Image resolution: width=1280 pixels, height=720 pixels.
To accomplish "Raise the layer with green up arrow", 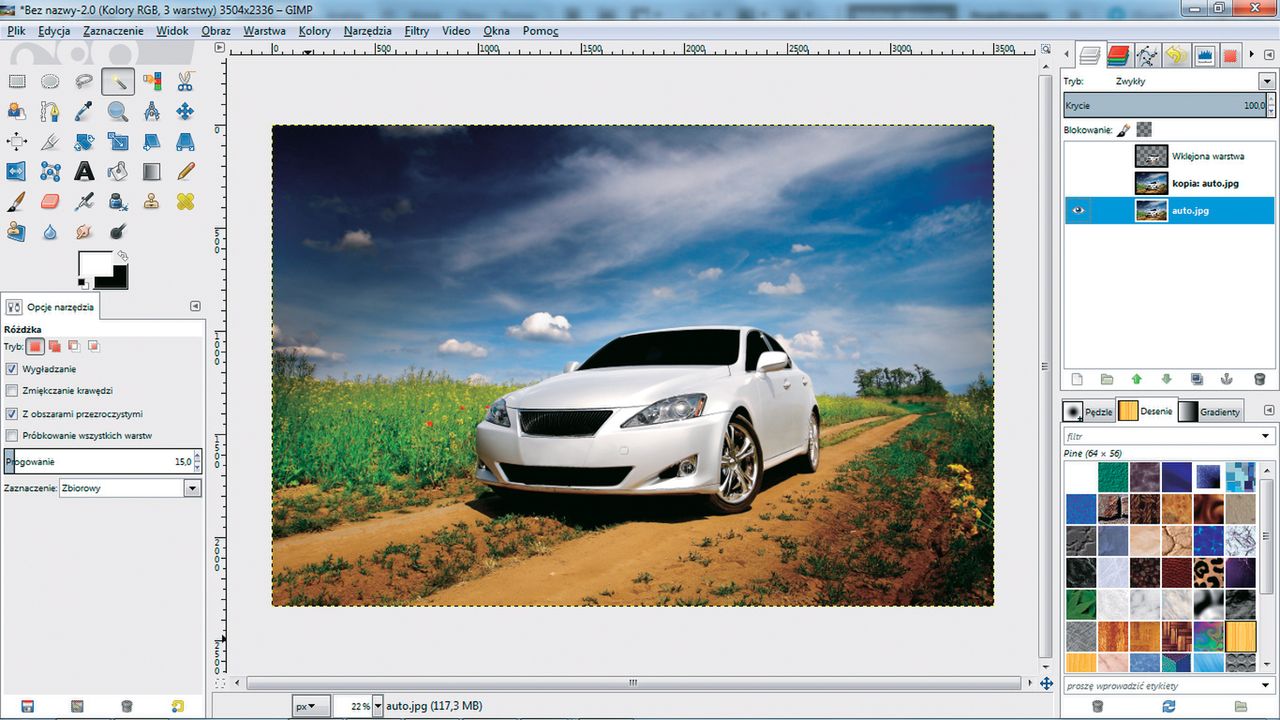I will (1137, 379).
